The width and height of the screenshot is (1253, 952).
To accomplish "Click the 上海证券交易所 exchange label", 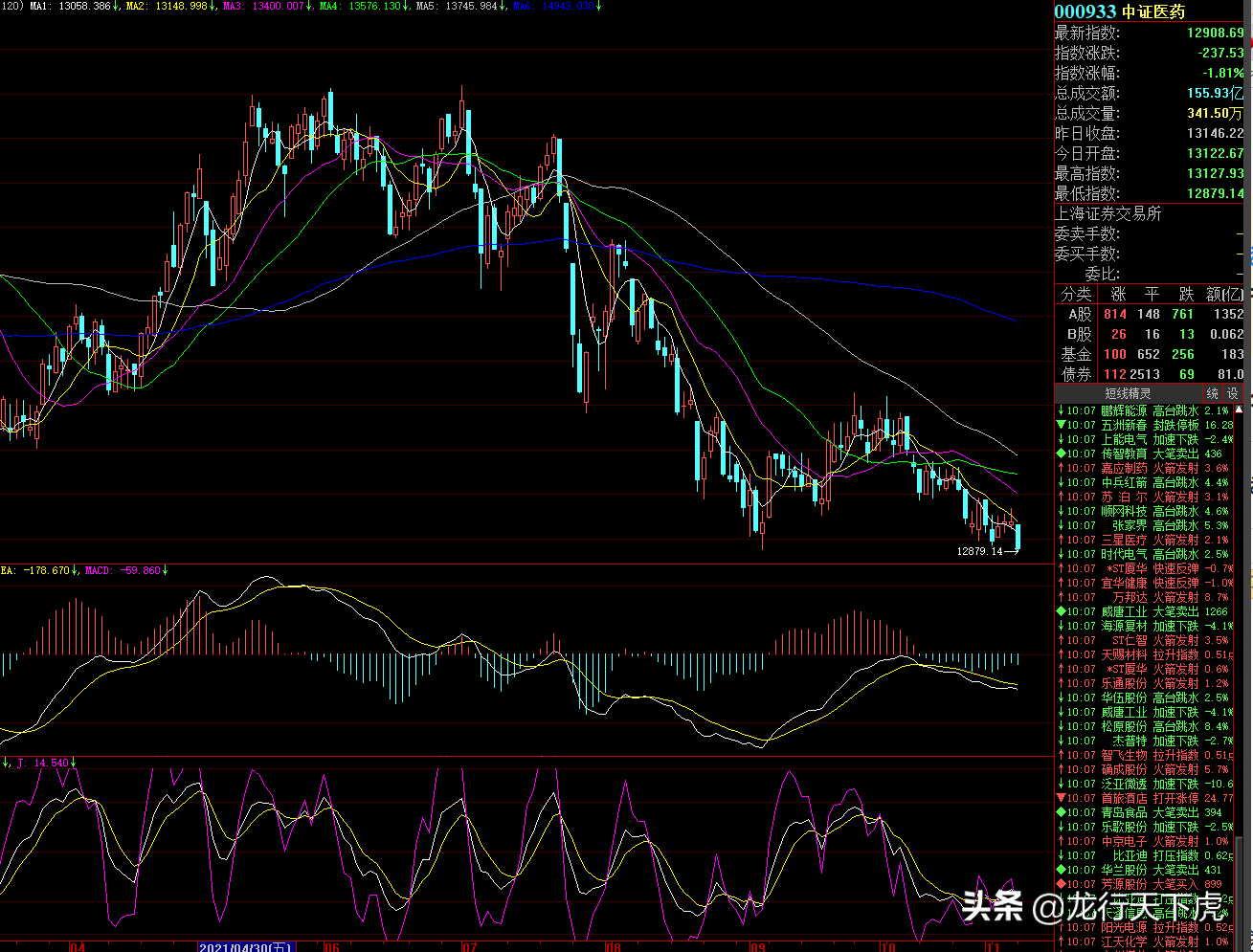I will pyautogui.click(x=1108, y=213).
